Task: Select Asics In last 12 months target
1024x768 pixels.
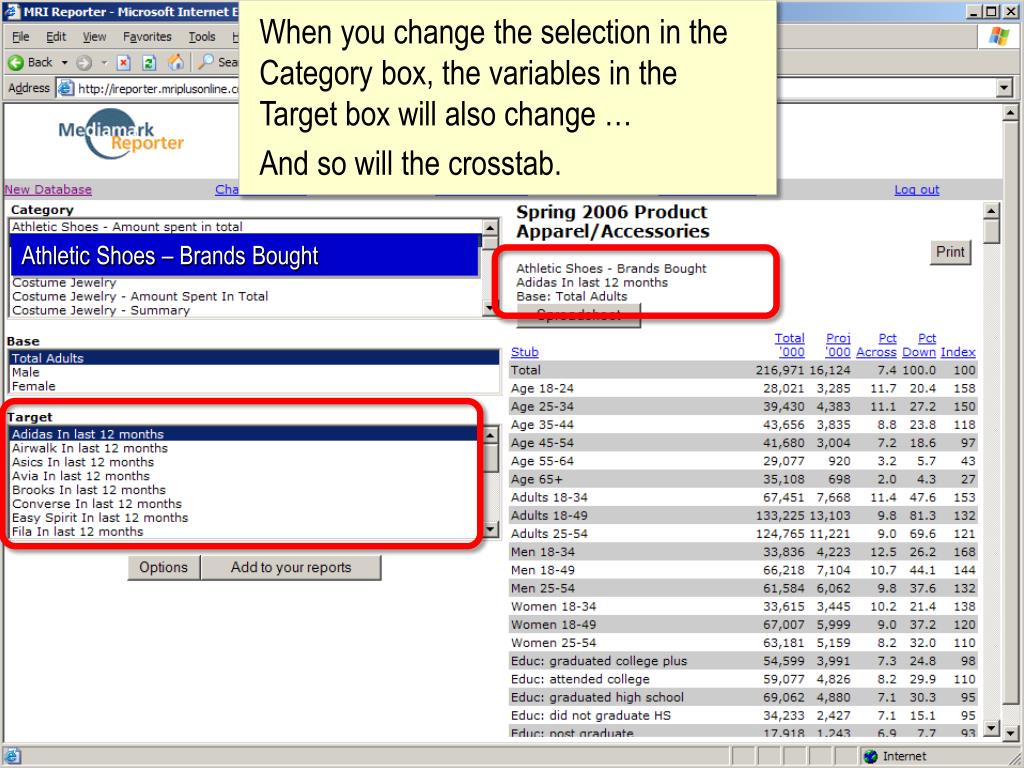Action: (246, 462)
